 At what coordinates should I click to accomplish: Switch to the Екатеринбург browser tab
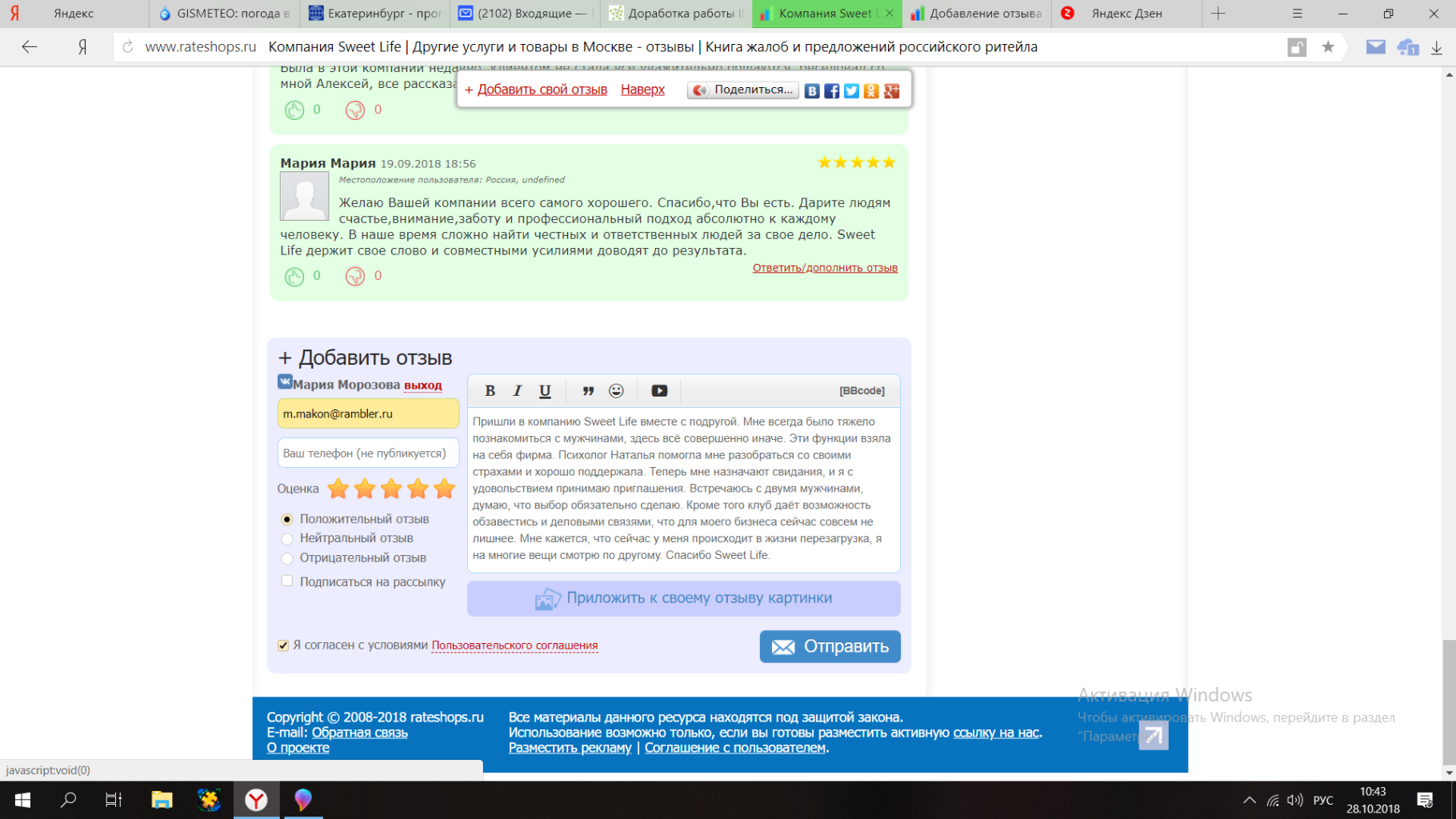(374, 14)
